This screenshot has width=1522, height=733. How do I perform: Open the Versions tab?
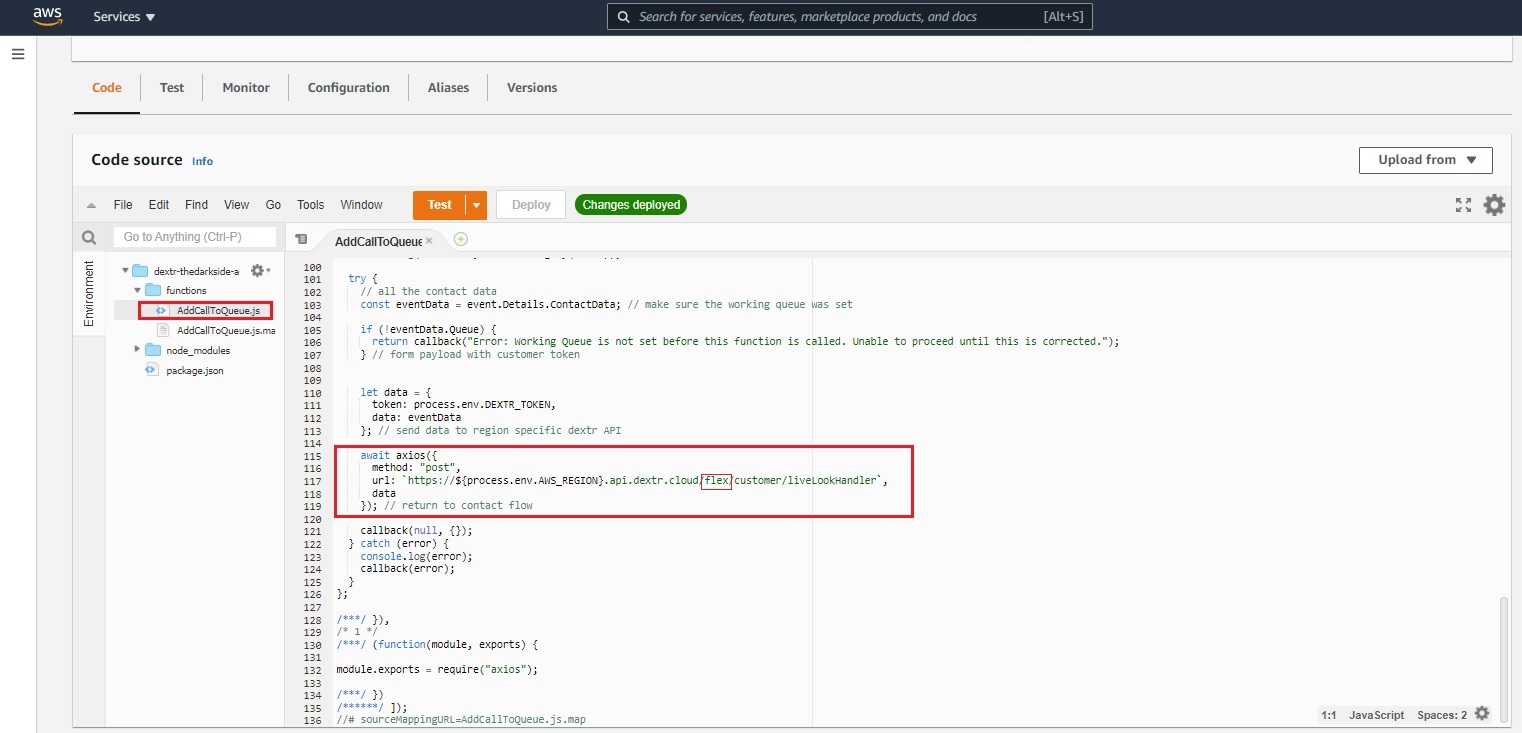pyautogui.click(x=532, y=88)
